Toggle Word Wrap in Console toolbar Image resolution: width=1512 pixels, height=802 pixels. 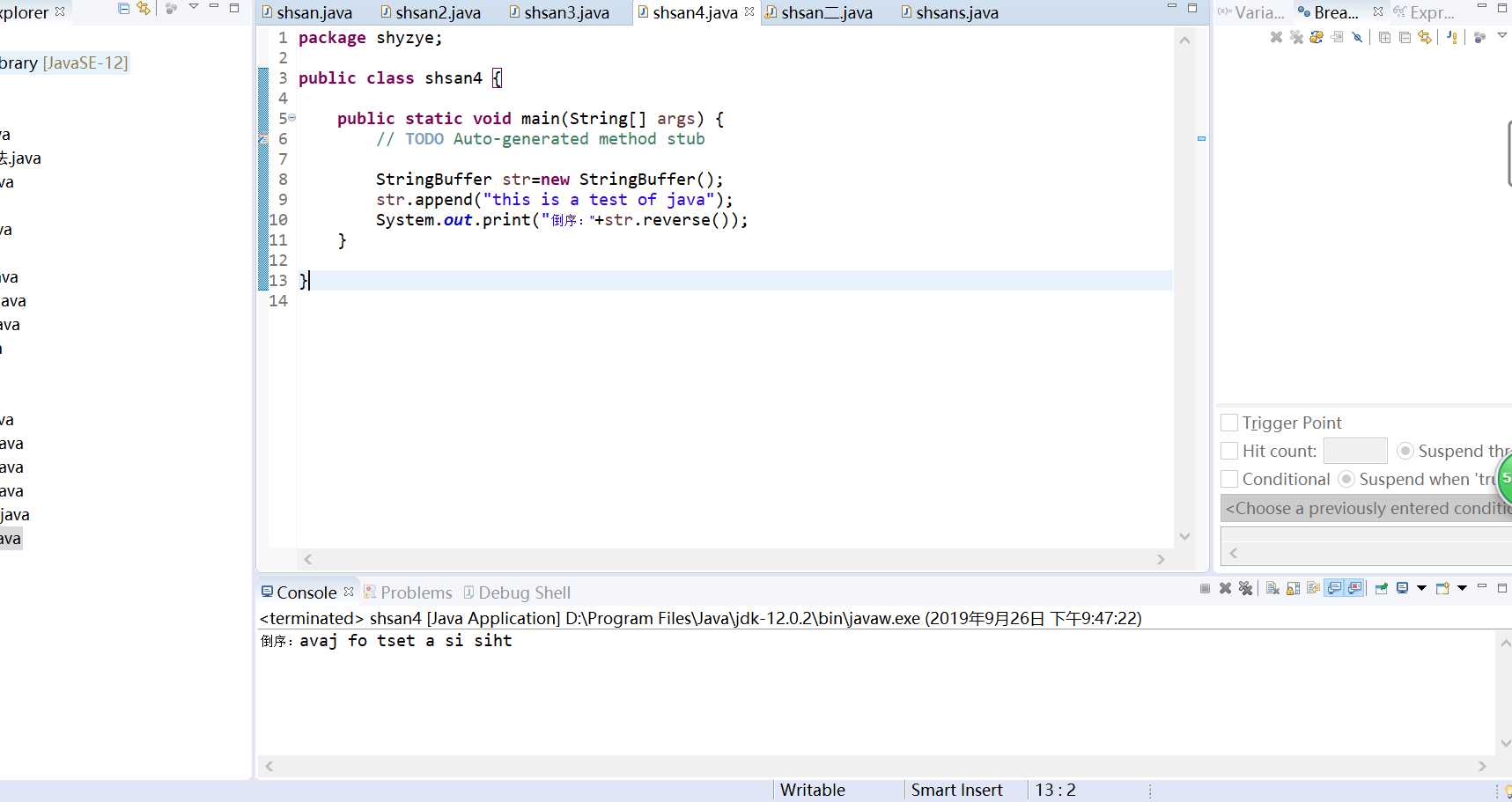pyautogui.click(x=1313, y=588)
